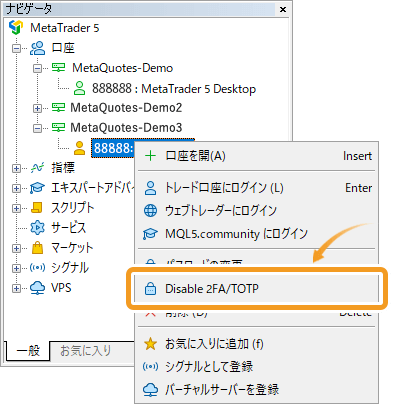
Task: Click the green plus icon beside 口座を開
Action: click(151, 155)
